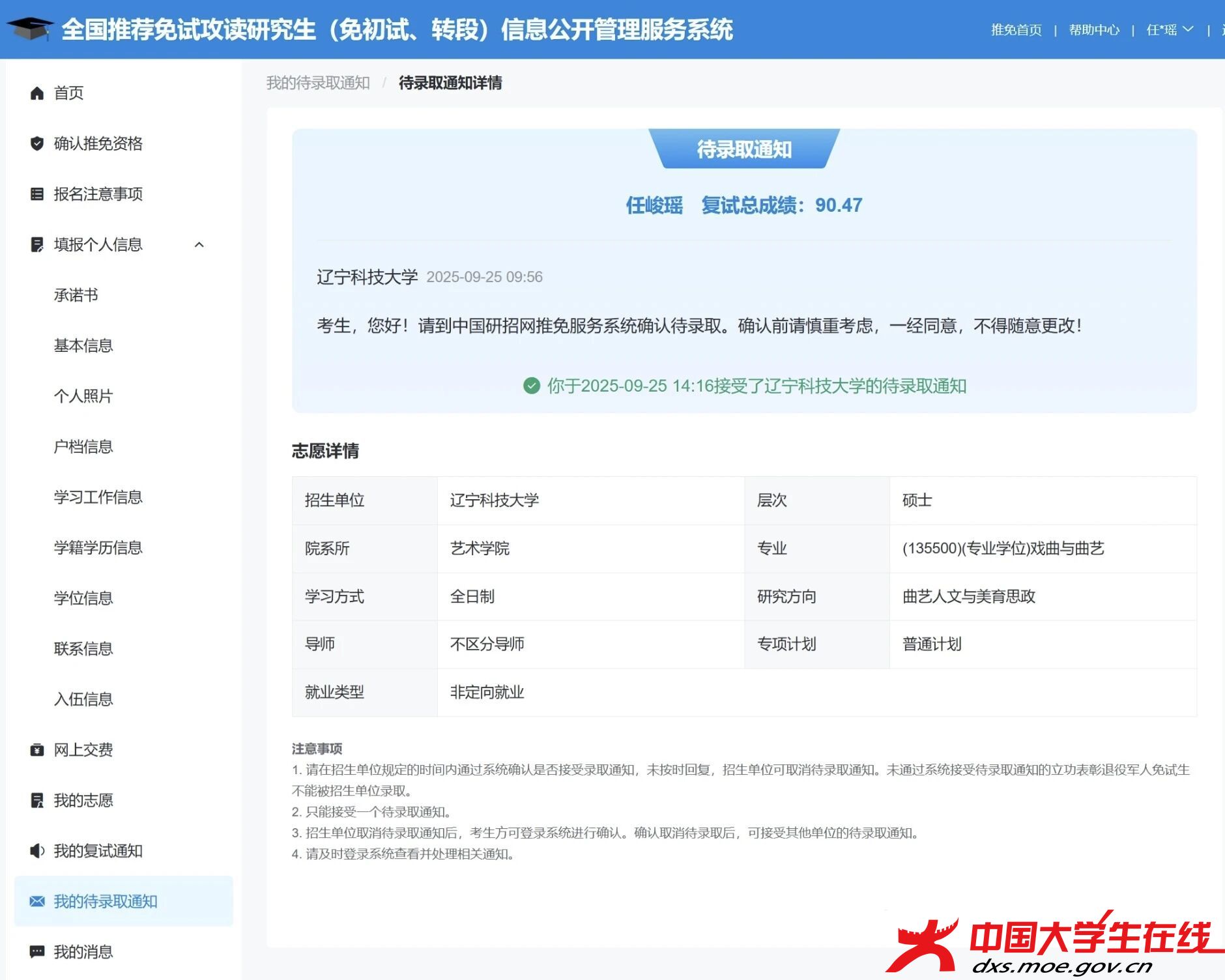
Task: Click the 硕士 table cell
Action: (1043, 500)
